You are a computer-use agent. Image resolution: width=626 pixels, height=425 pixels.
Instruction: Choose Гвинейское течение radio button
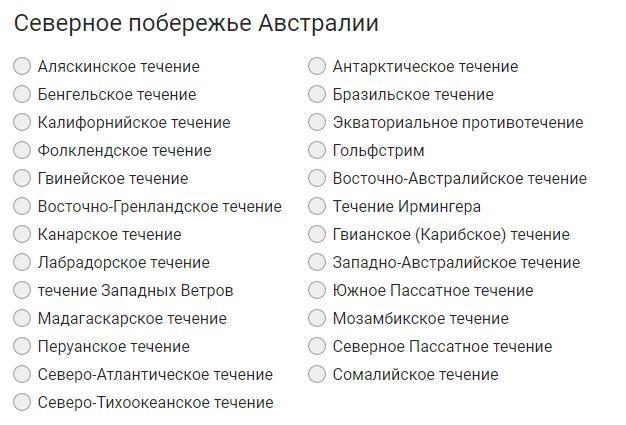click(22, 178)
